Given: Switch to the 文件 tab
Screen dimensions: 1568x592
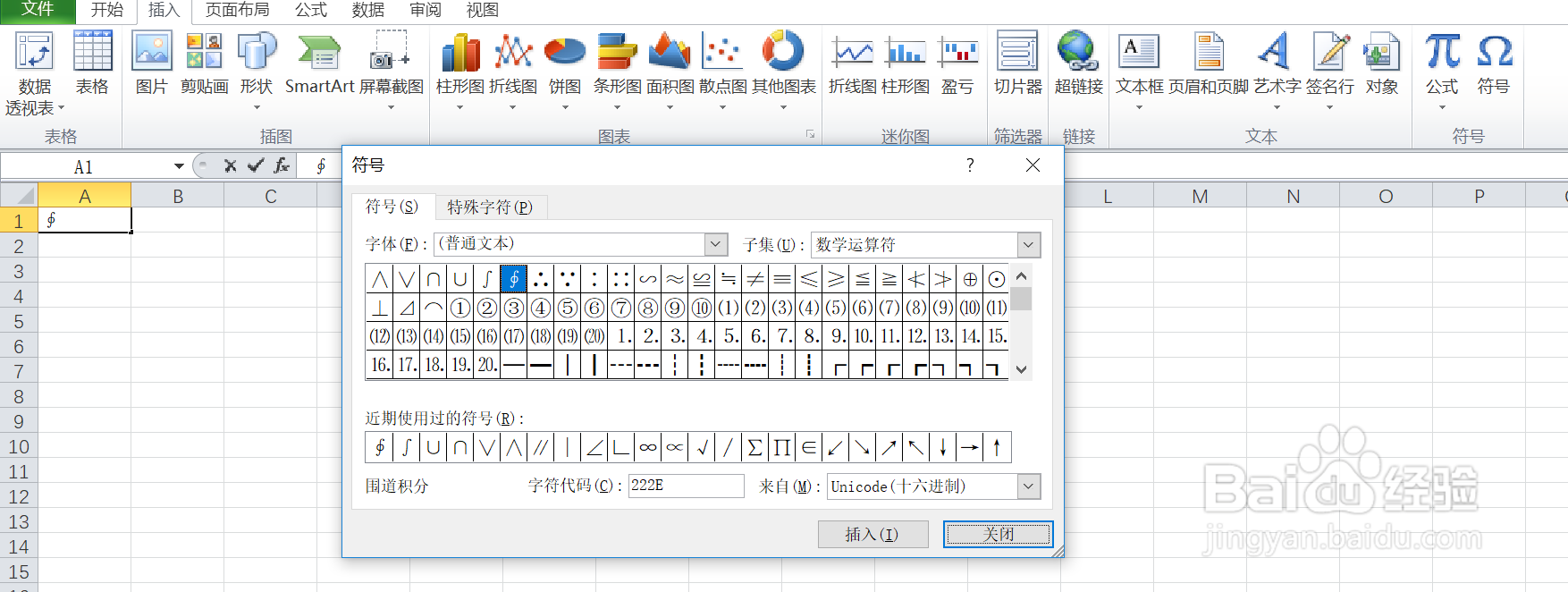Looking at the screenshot, I should 38,10.
